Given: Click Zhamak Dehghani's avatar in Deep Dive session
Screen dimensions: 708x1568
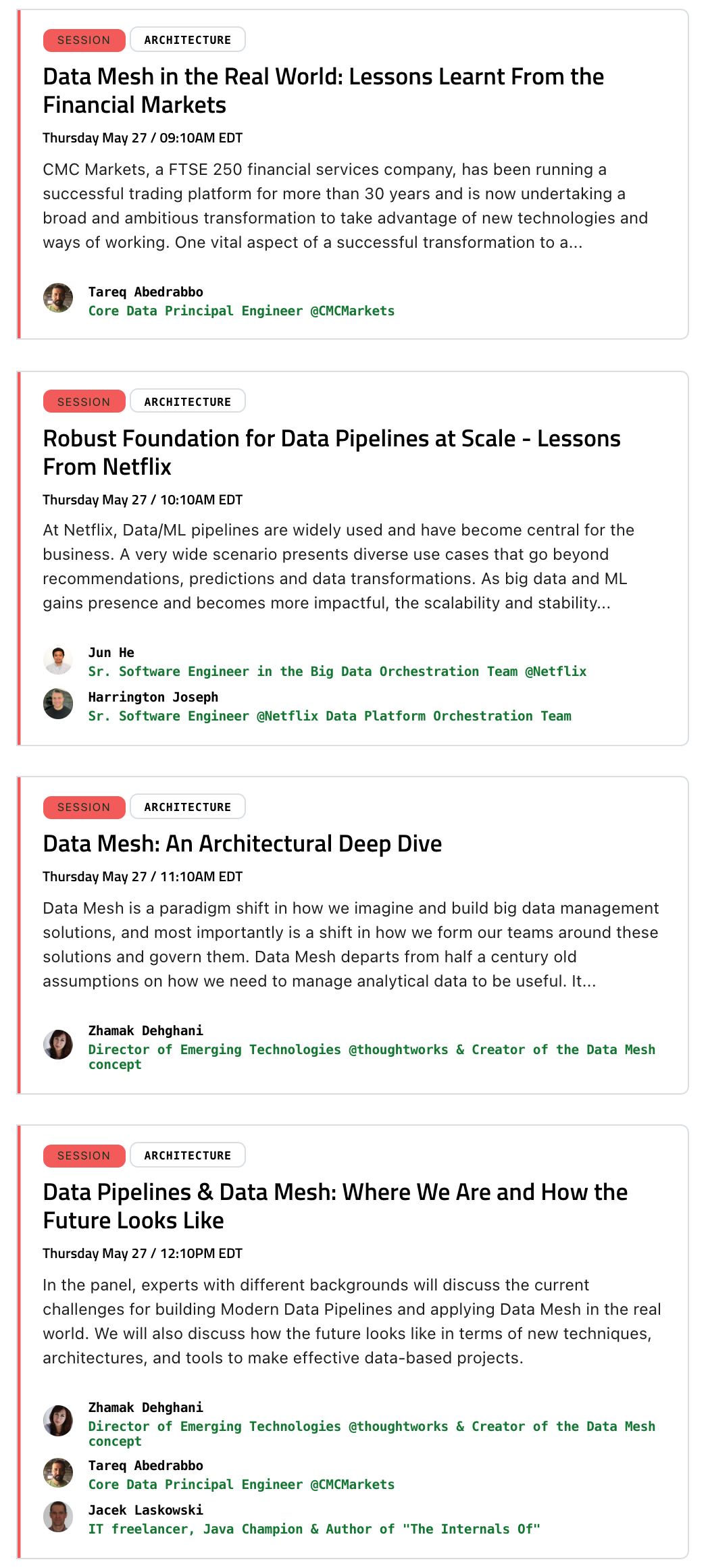Looking at the screenshot, I should pyautogui.click(x=58, y=1044).
